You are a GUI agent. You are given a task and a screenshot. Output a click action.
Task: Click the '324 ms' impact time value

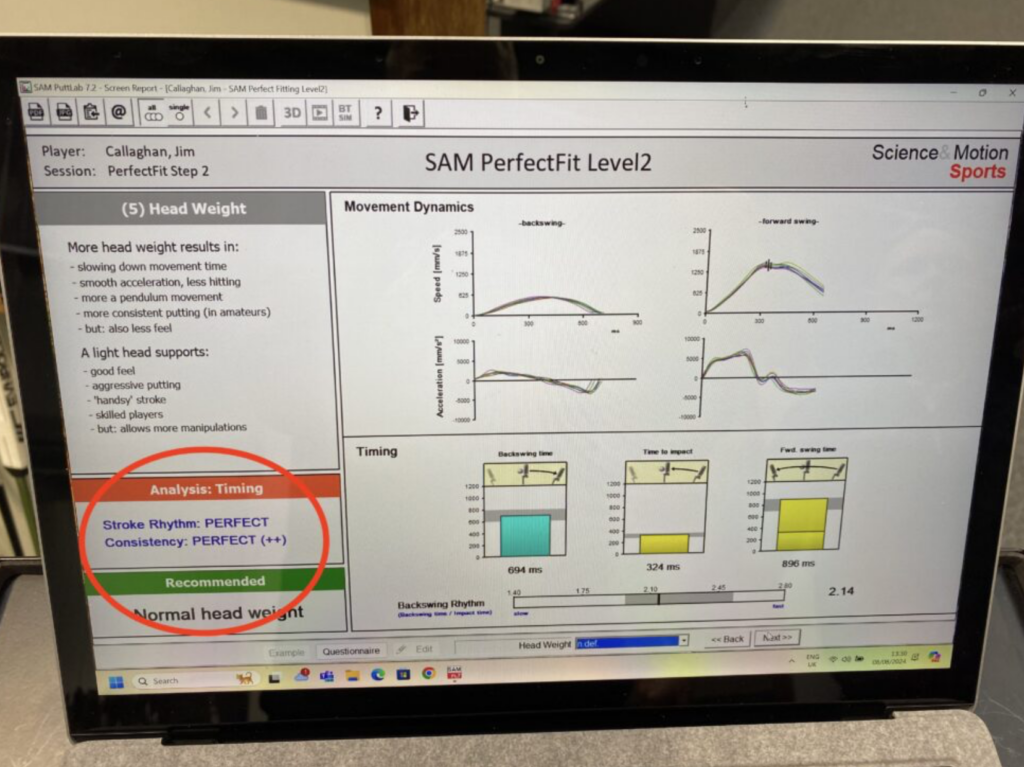663,567
